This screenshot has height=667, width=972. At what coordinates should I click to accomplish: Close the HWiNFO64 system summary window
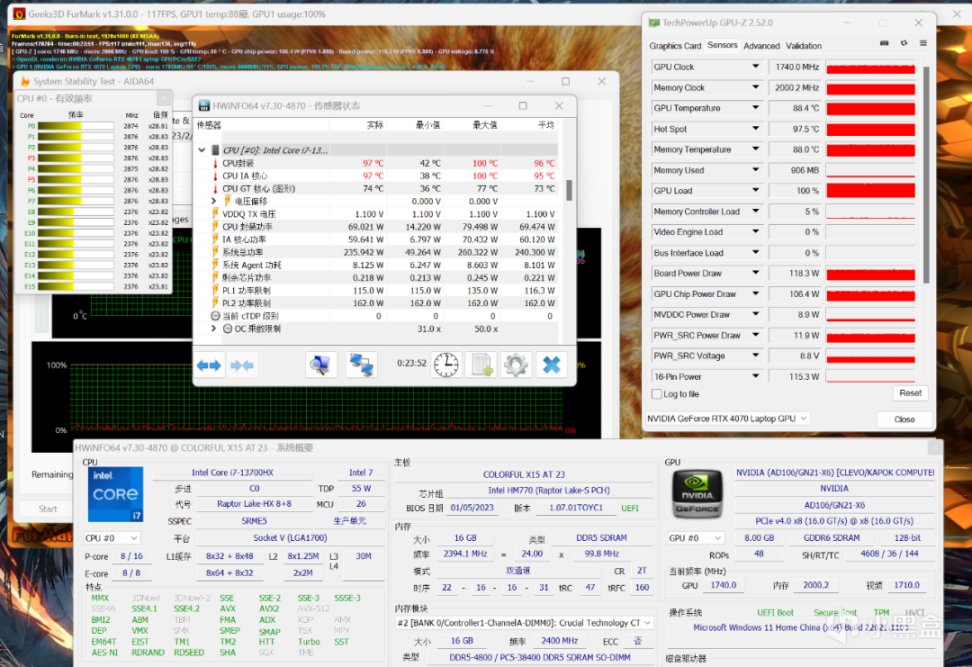tap(934, 447)
